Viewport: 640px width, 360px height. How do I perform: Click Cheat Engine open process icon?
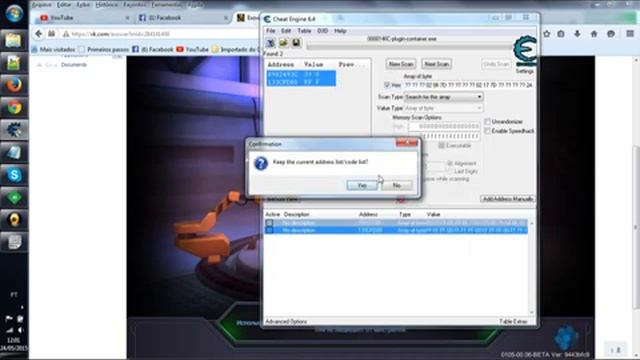click(x=271, y=43)
